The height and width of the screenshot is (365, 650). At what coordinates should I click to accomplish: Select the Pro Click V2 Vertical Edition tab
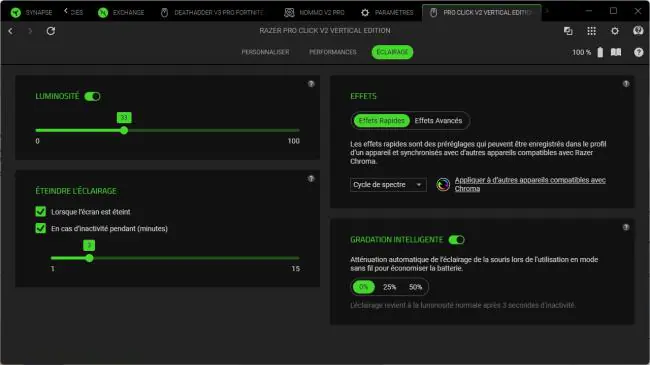(482, 12)
